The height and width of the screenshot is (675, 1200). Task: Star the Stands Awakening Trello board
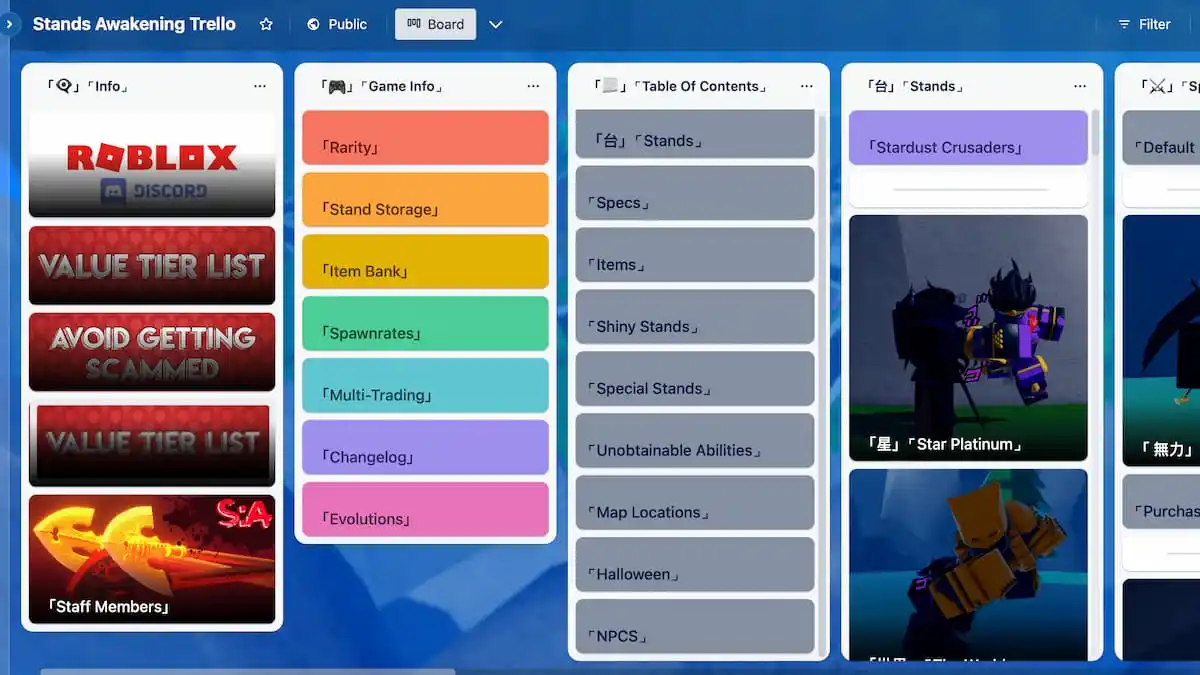point(266,23)
